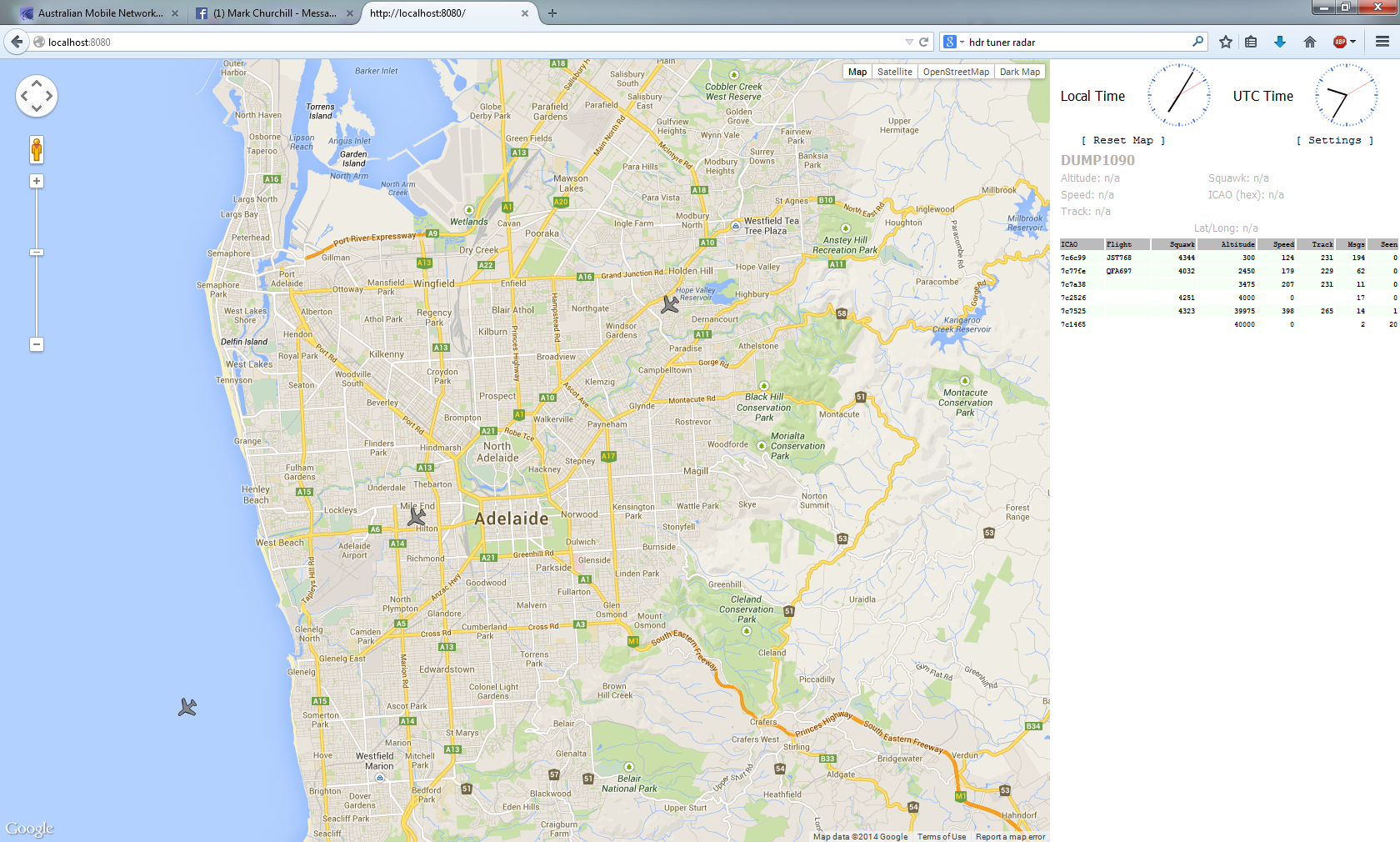Click Report a map error link
Viewport: 1400px width, 842px height.
pyautogui.click(x=1011, y=837)
